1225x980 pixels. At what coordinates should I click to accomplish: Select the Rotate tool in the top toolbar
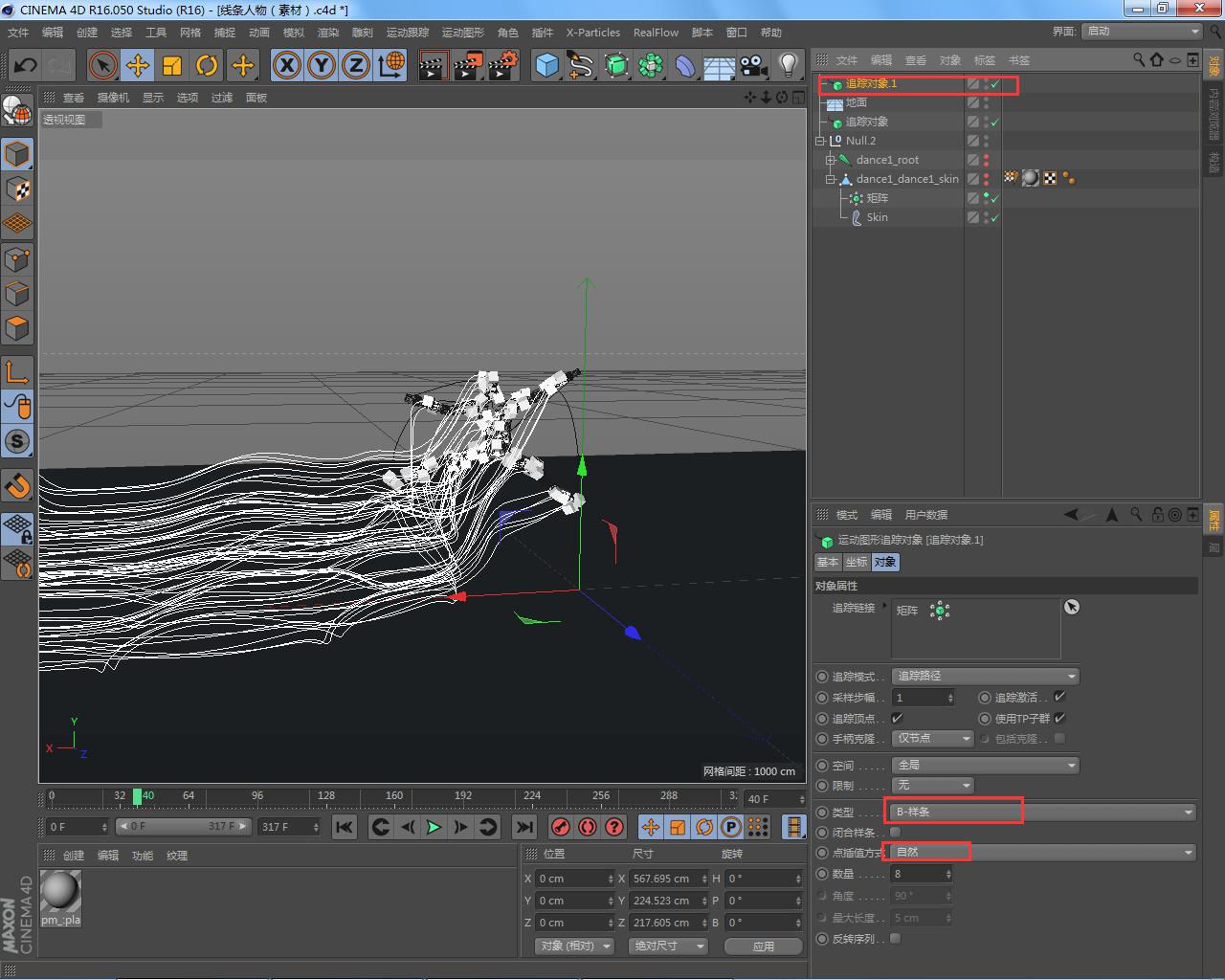pos(207,65)
